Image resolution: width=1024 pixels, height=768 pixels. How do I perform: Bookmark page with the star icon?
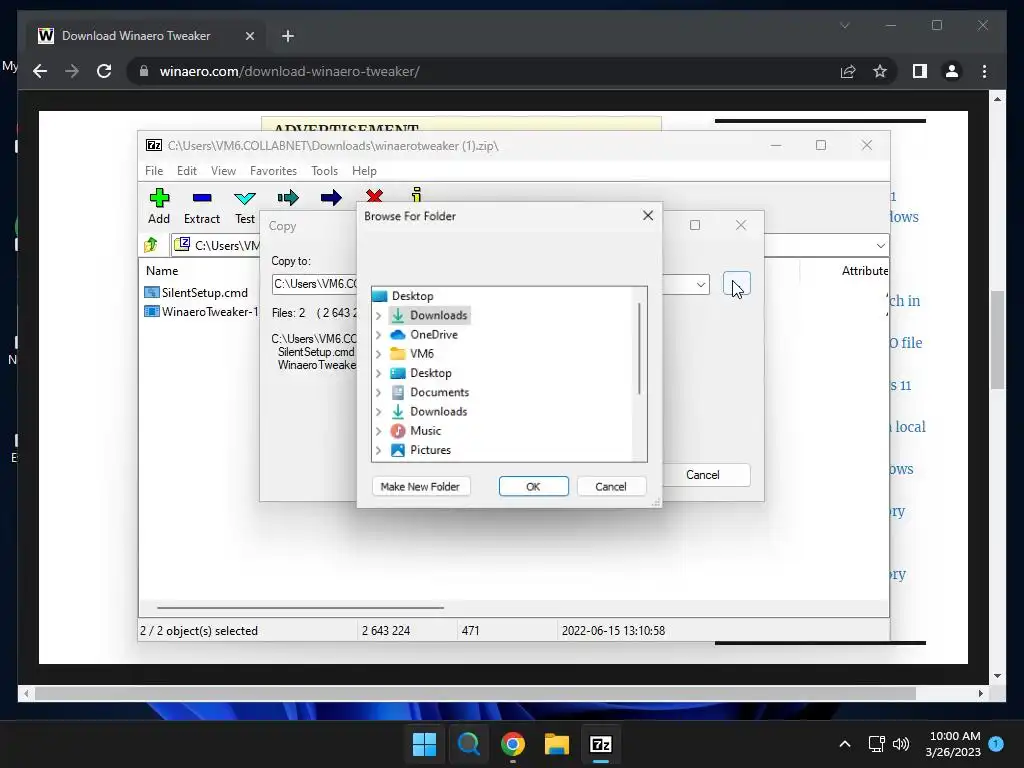tap(880, 71)
